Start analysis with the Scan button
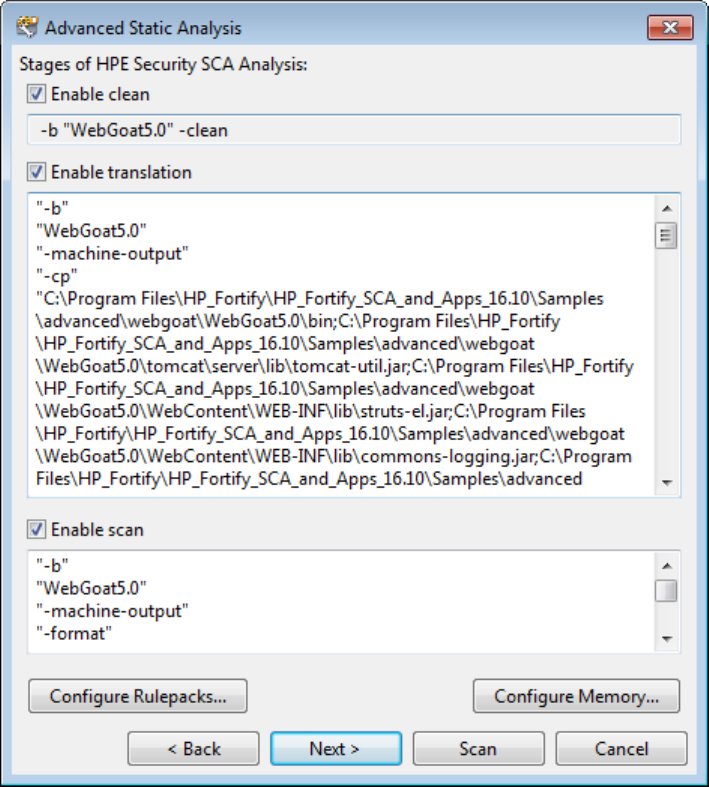Viewport: 709px width, 787px height. point(478,749)
